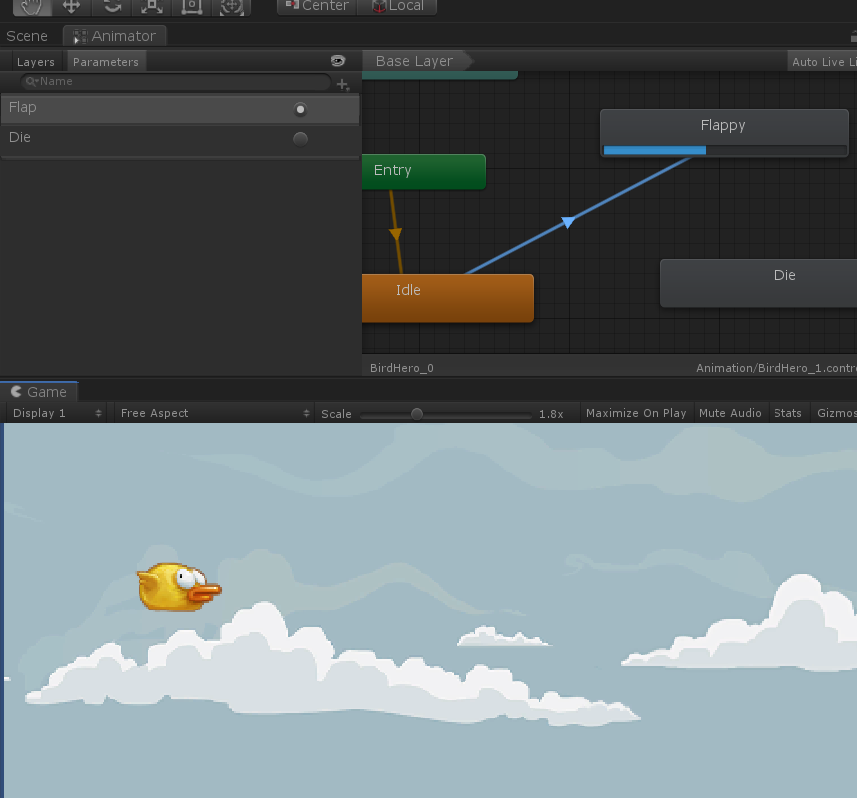Switch rotation mode via Local icon

tap(398, 7)
